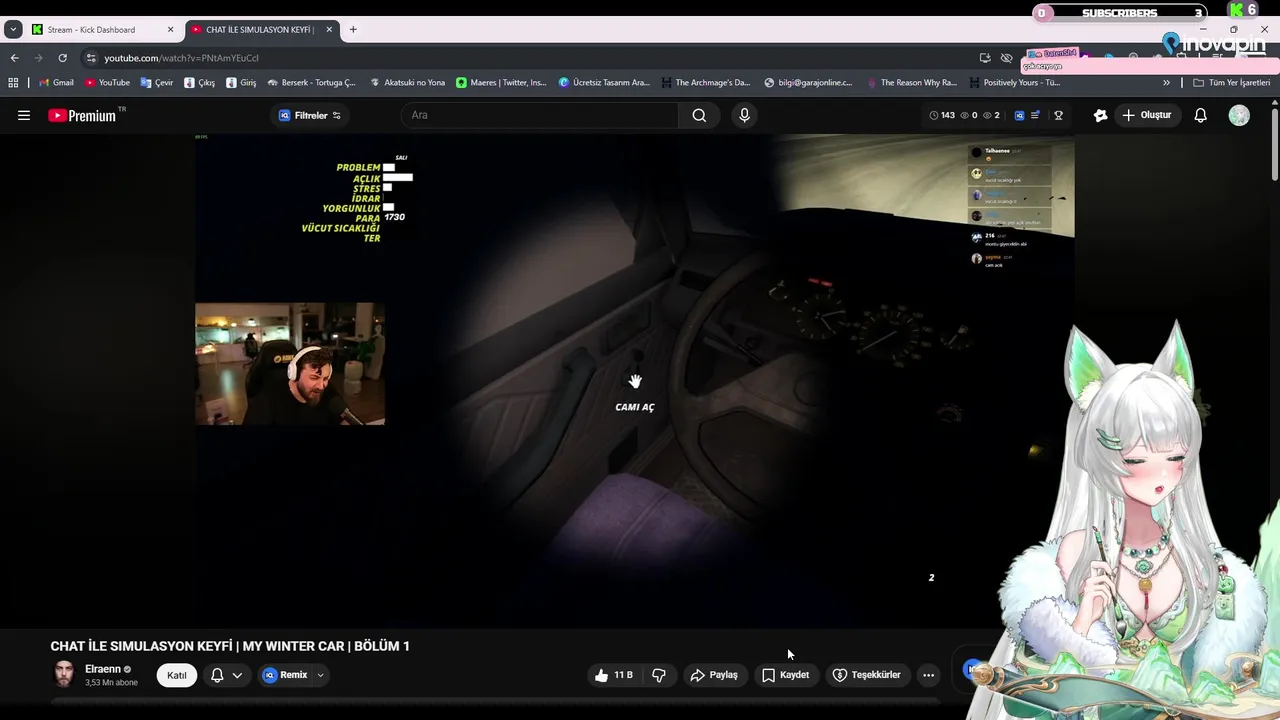Image resolution: width=1280 pixels, height=720 pixels.
Task: Open the Positively Yours bookmark
Action: (1014, 83)
